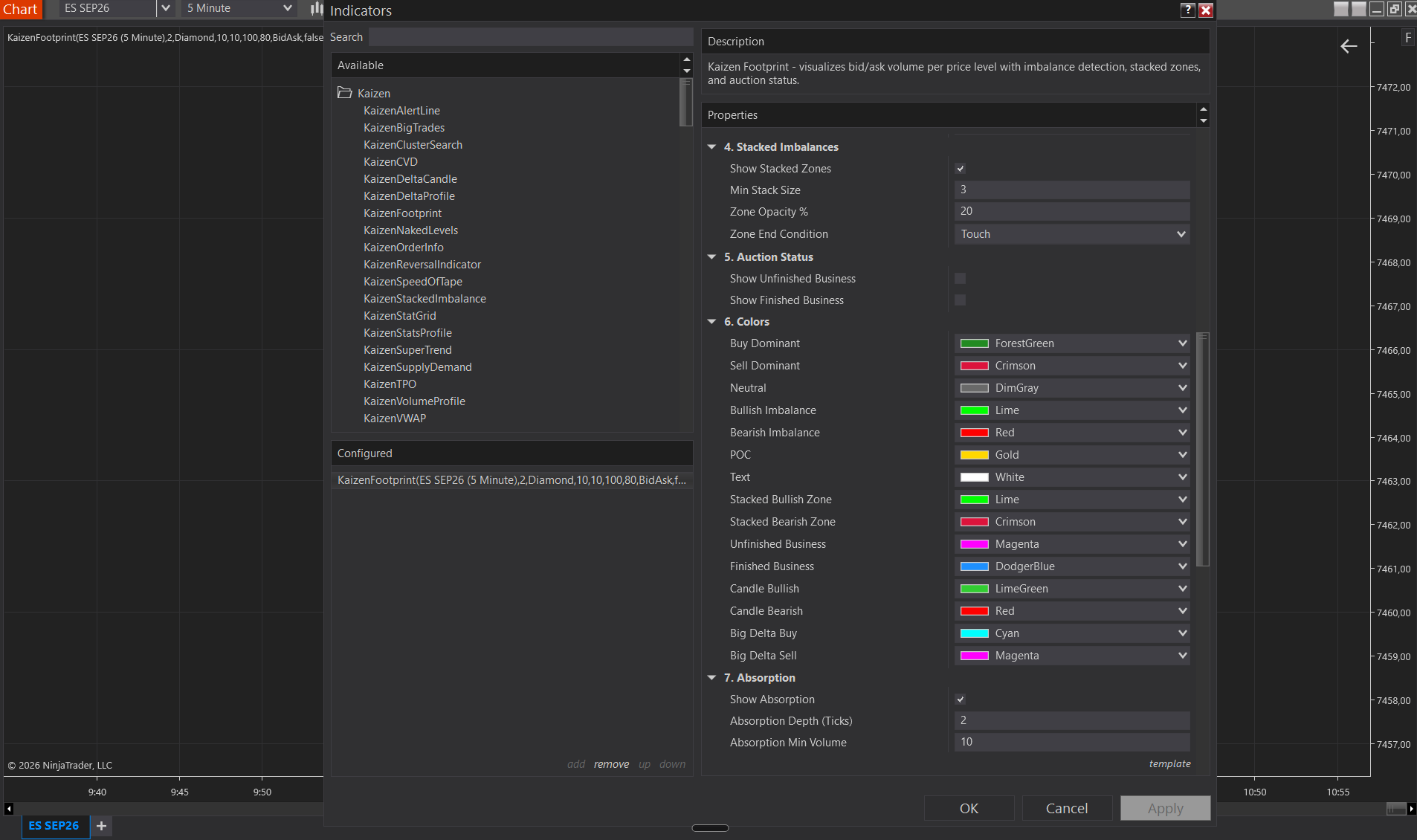Select KaizenVolumeProfile indicator
This screenshot has width=1417, height=840.
(x=414, y=401)
